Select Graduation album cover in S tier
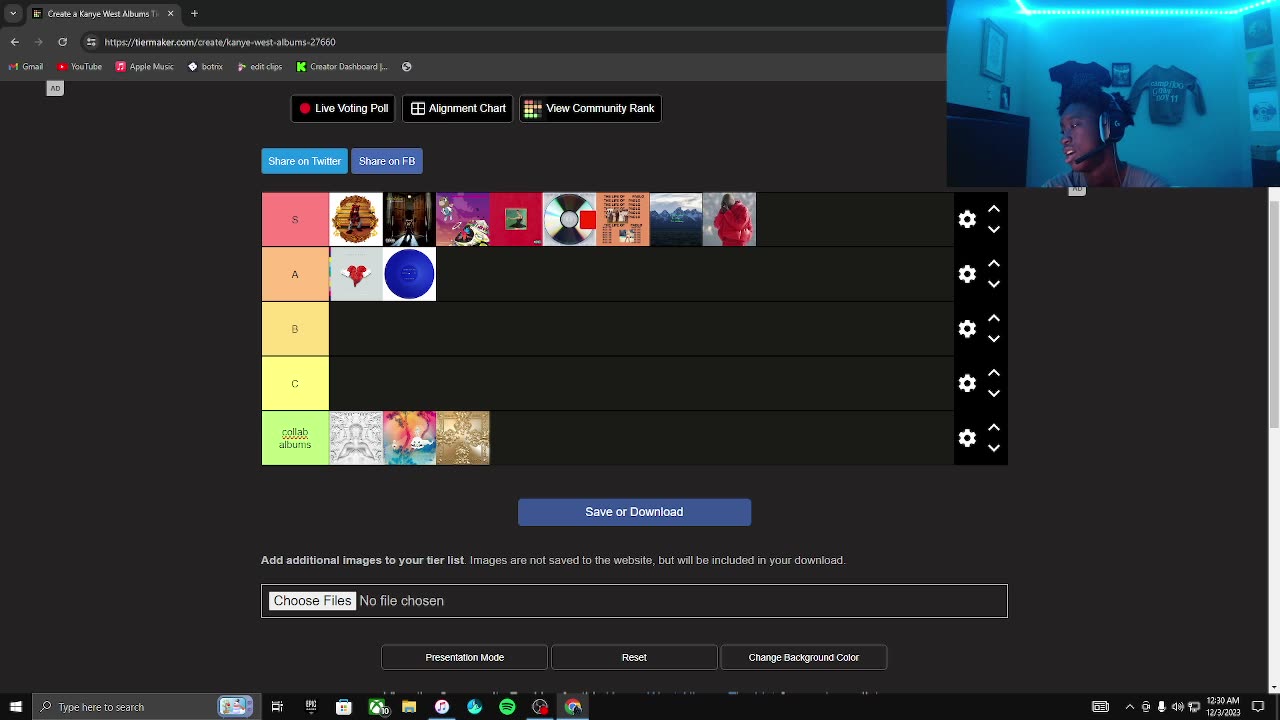The width and height of the screenshot is (1280, 720). pyautogui.click(x=463, y=219)
